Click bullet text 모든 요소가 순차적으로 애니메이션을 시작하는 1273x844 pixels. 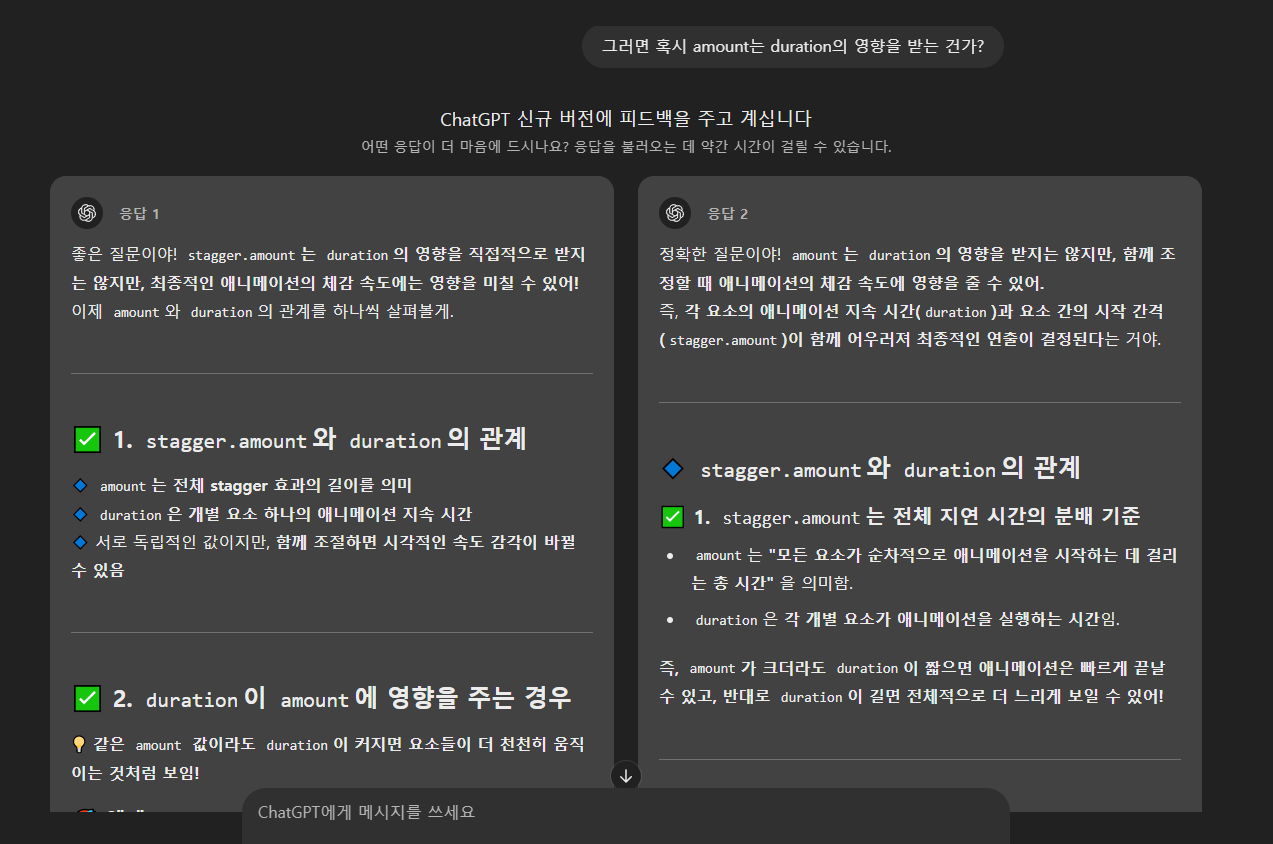pyautogui.click(x=936, y=568)
